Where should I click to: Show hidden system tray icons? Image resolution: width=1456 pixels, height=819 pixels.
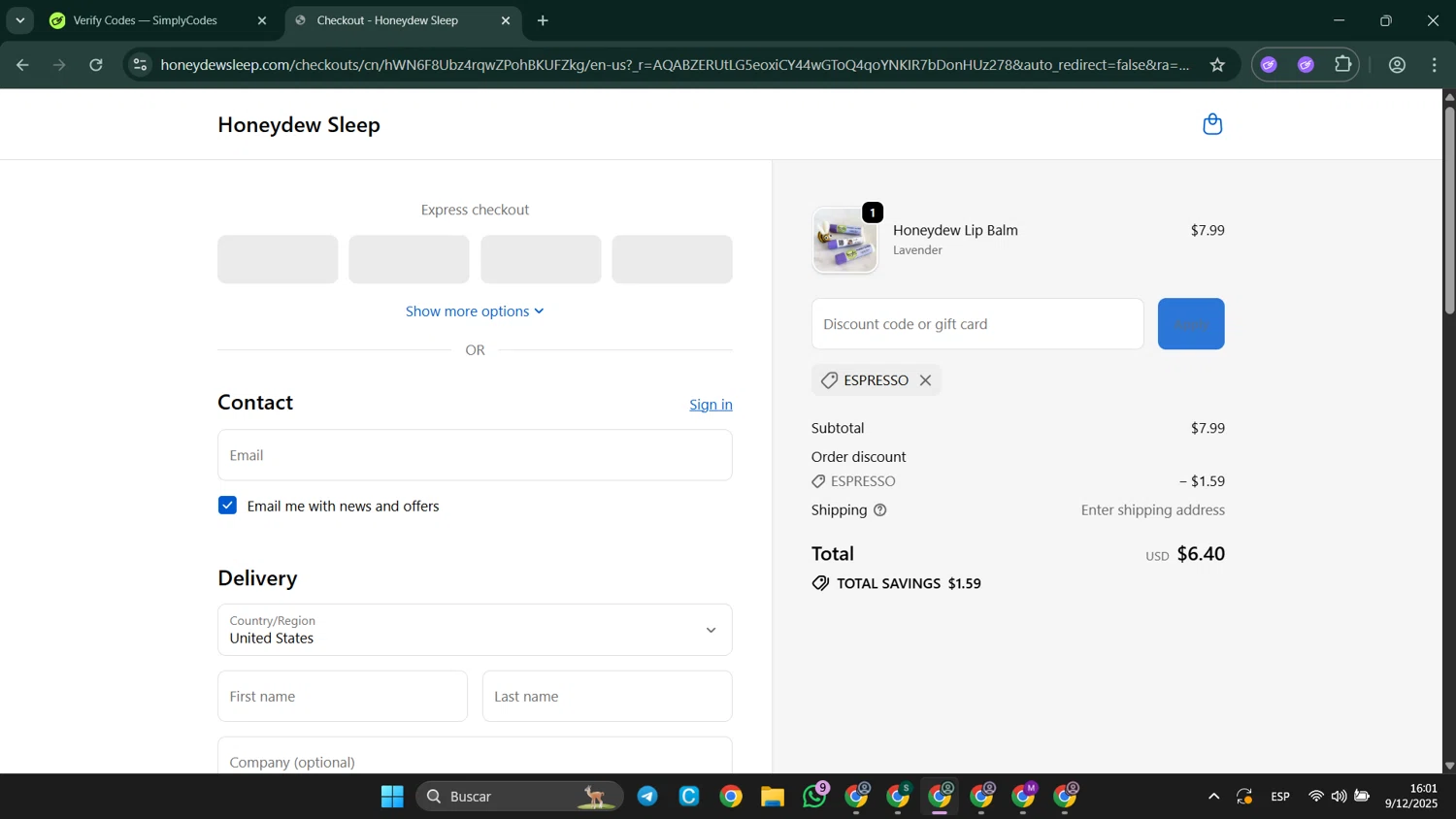coord(1213,797)
